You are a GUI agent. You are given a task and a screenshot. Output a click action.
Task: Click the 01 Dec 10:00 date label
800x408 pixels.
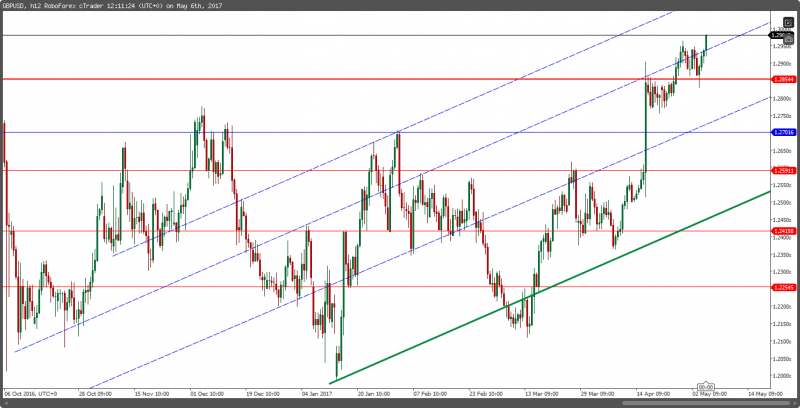click(206, 394)
